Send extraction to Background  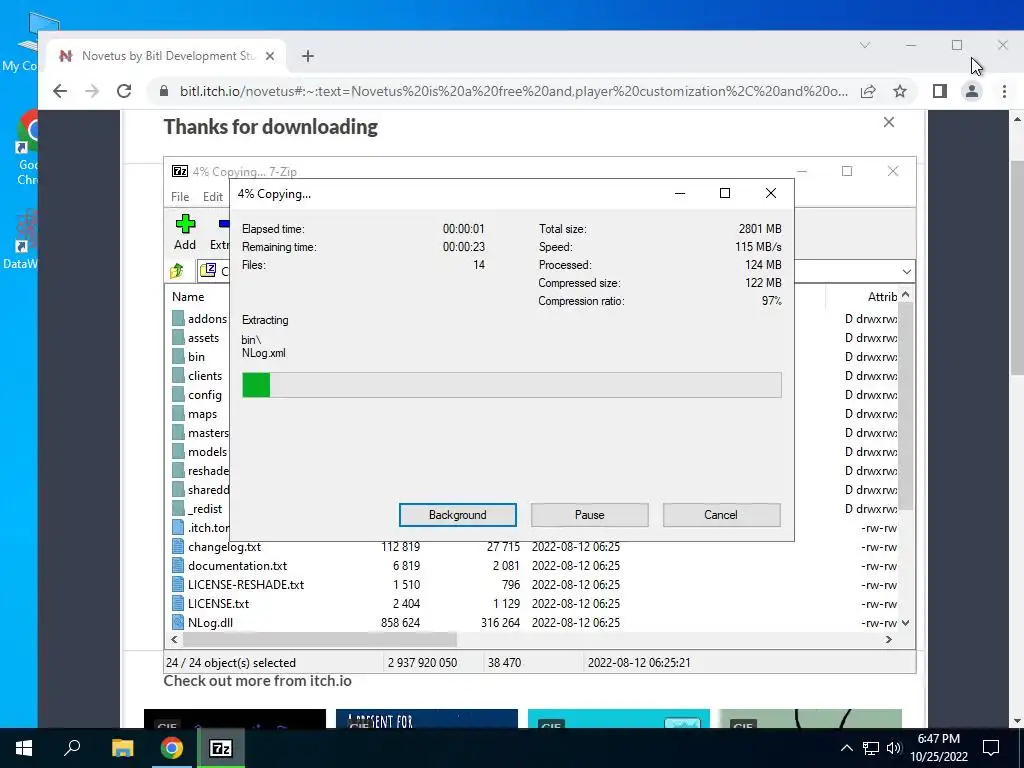pos(458,515)
